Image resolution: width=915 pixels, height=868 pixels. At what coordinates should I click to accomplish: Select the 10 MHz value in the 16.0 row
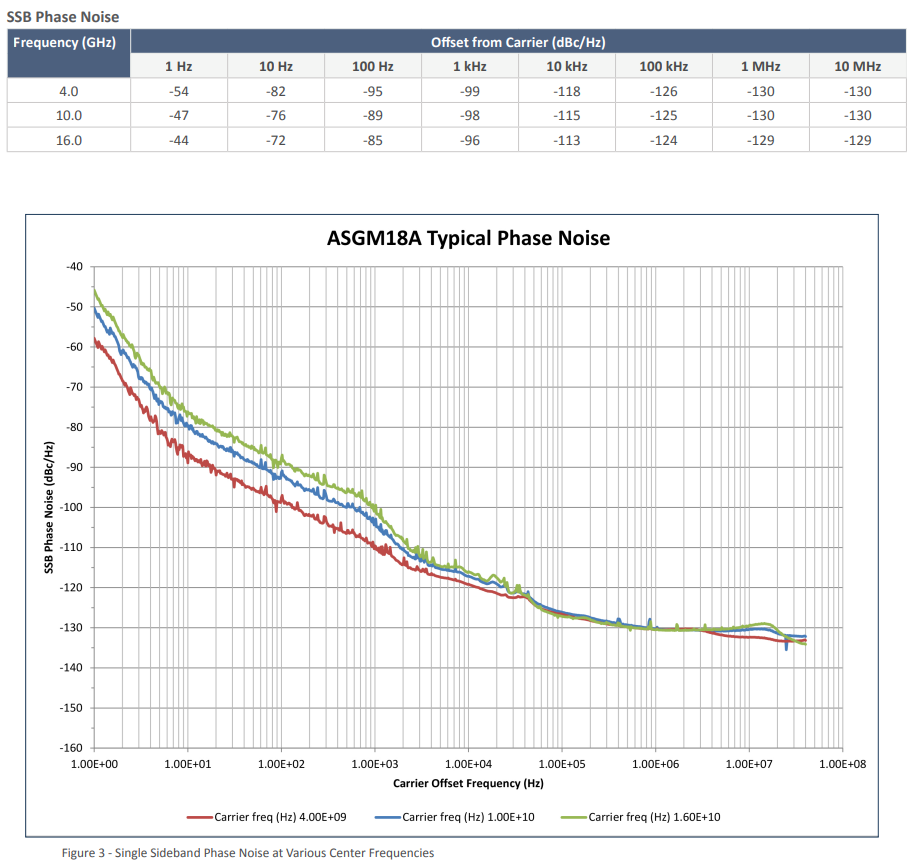858,141
